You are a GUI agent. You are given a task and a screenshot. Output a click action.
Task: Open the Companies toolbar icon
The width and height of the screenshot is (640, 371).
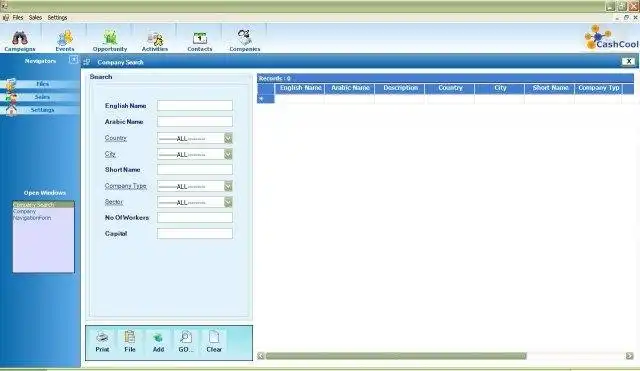tap(244, 40)
